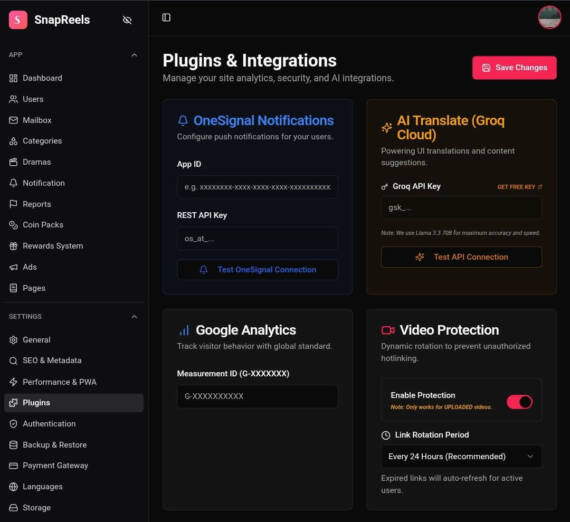
Task: Collapse the sidebar with the panel icon
Action: pos(166,17)
